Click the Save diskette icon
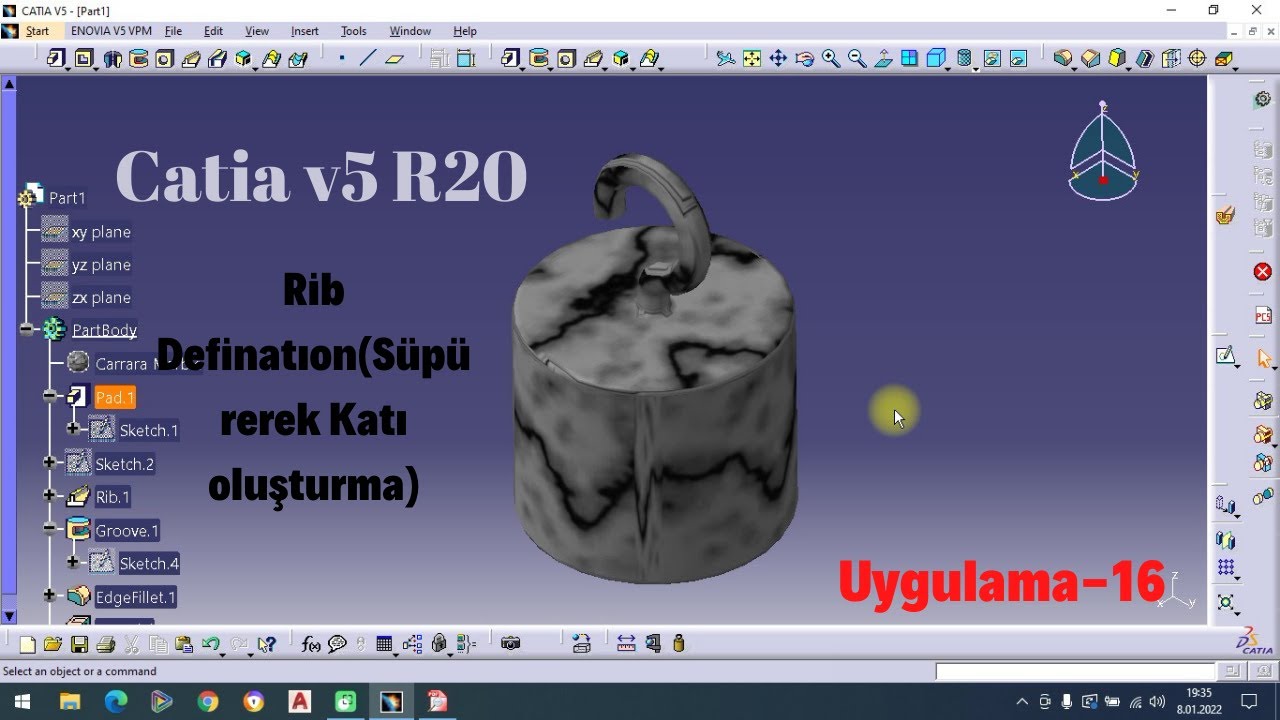This screenshot has width=1280, height=720. 79,644
